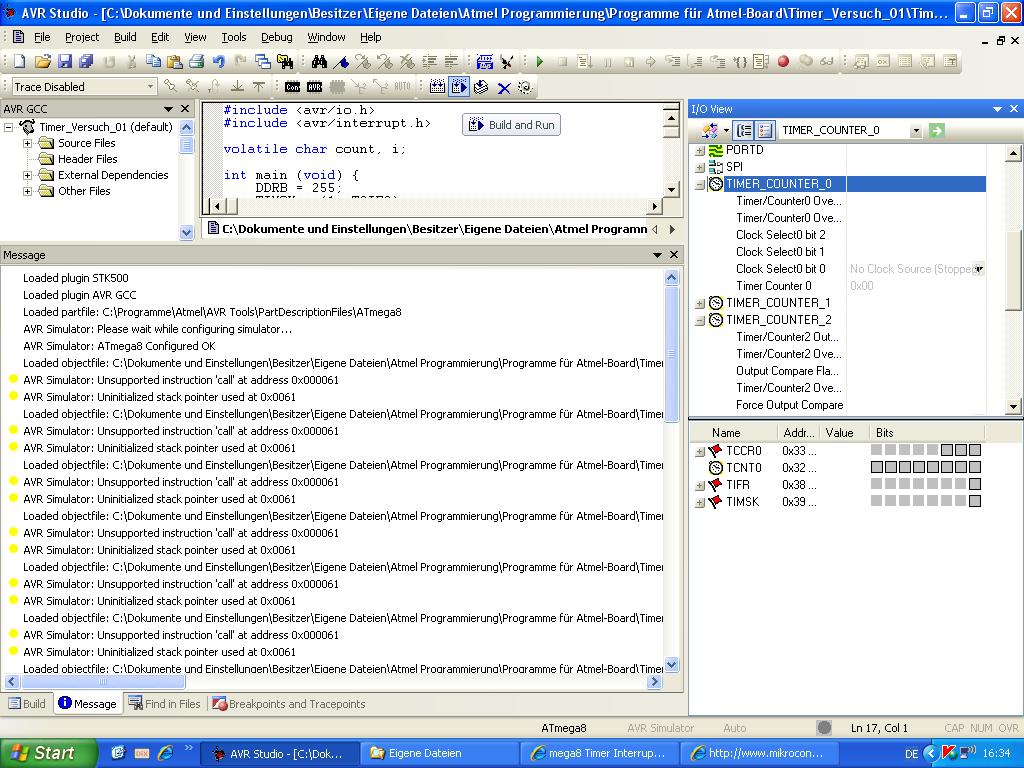The width and height of the screenshot is (1024, 768).
Task: Expand the Source Files folder
Action: coord(27,143)
